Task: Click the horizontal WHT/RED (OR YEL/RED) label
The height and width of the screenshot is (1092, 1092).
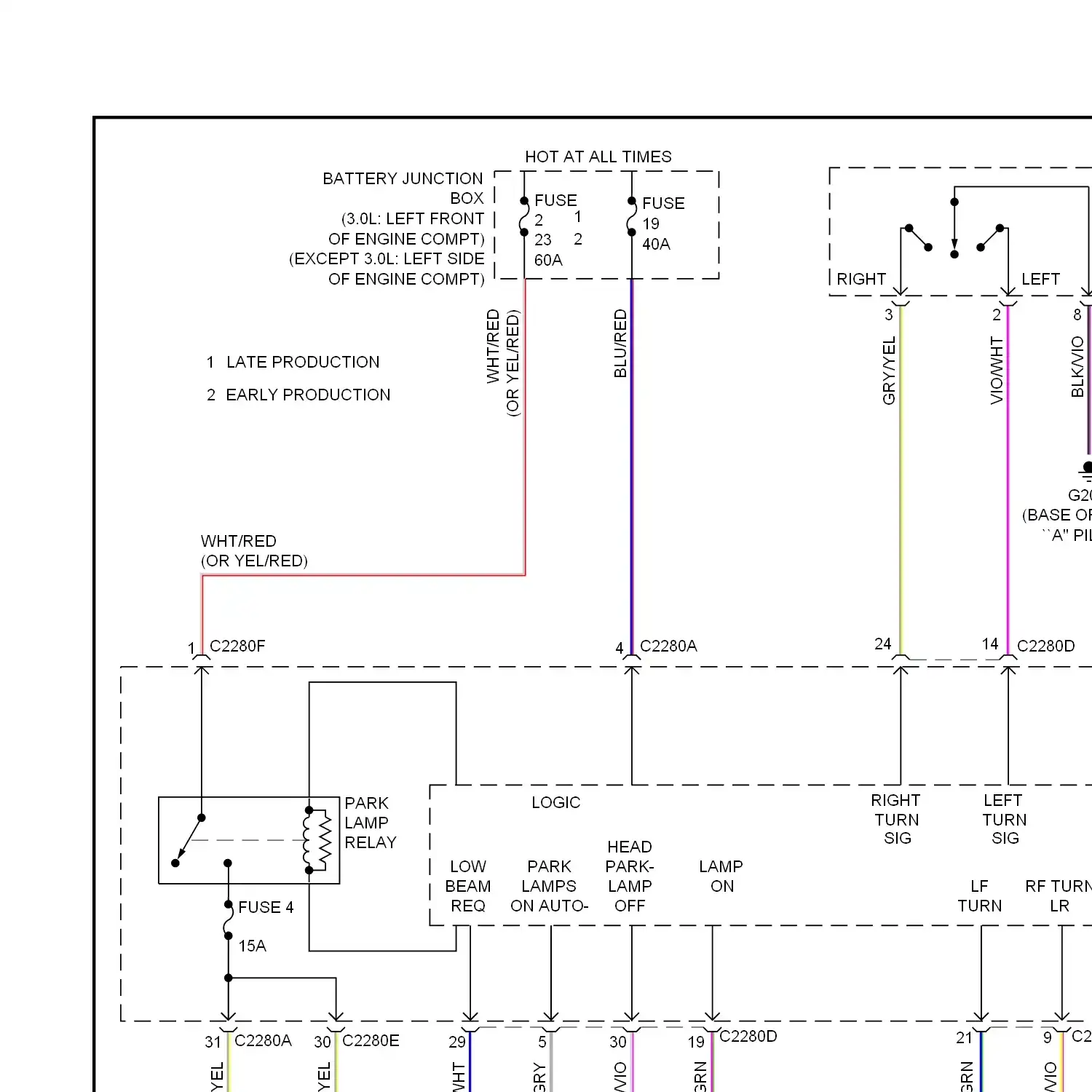Action: (254, 551)
